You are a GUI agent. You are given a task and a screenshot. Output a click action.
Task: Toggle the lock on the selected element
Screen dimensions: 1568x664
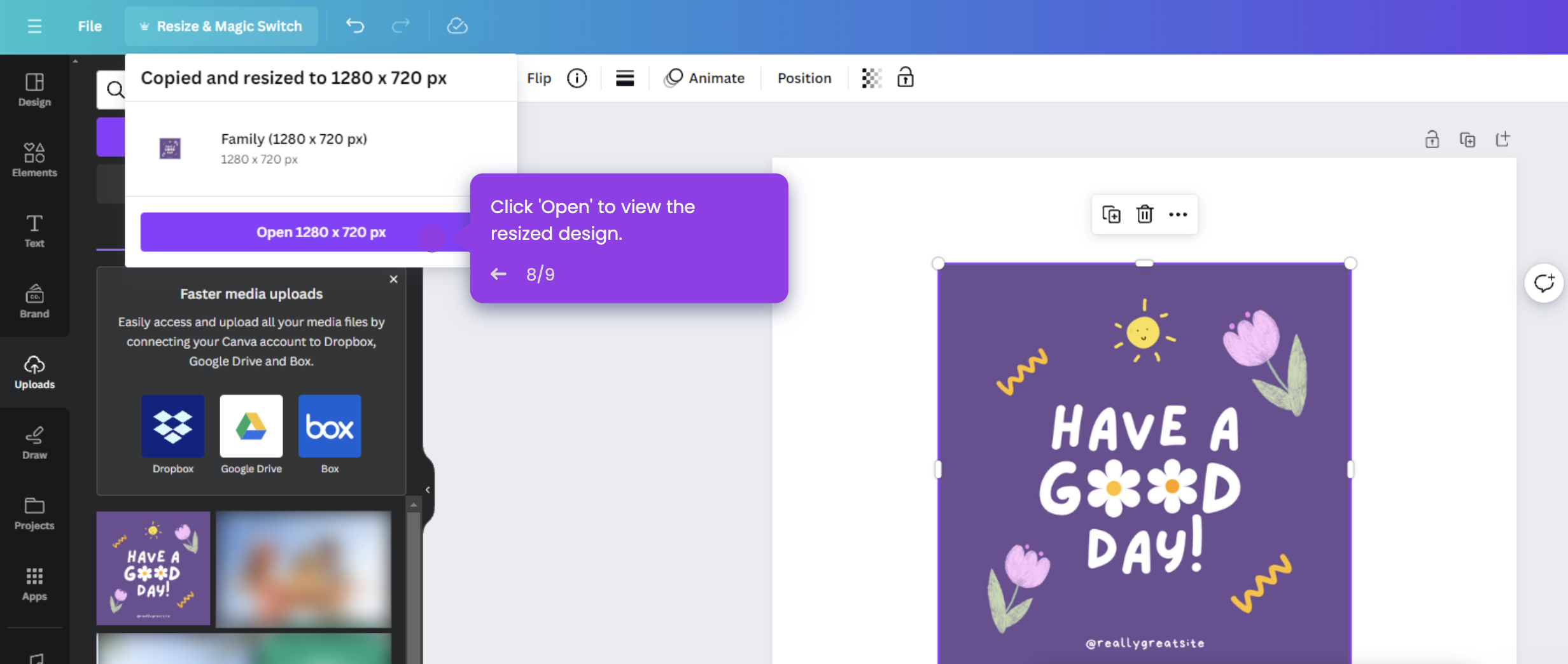click(906, 78)
